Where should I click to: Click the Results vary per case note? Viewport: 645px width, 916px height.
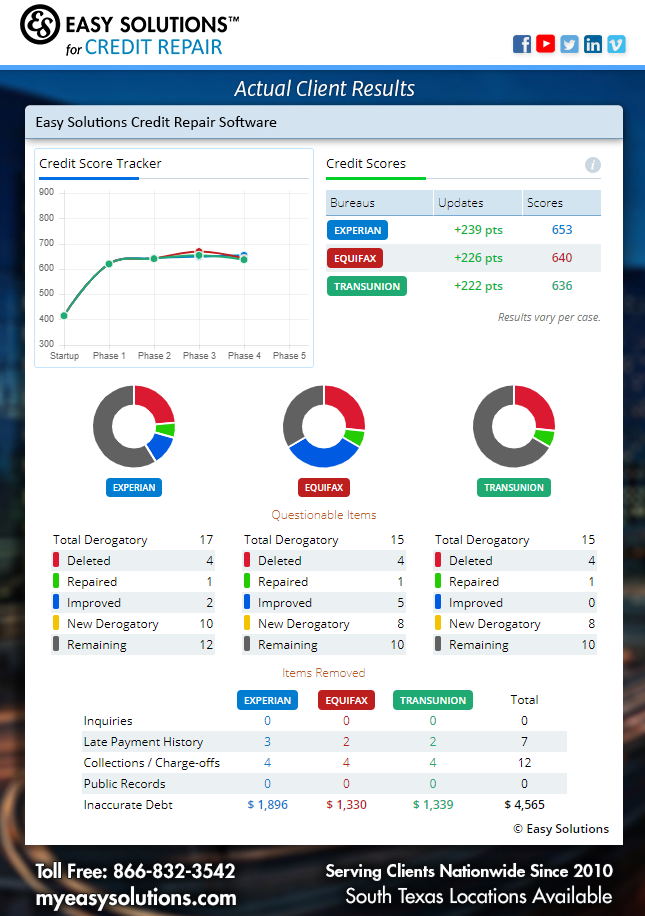point(549,317)
